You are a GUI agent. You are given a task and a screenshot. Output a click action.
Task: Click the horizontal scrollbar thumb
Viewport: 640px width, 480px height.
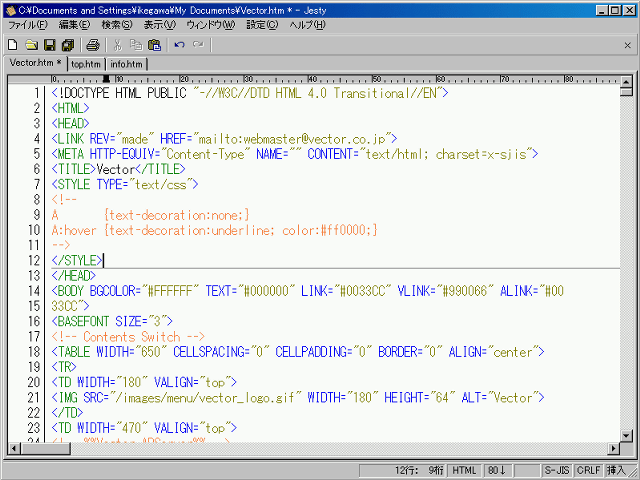[45, 449]
